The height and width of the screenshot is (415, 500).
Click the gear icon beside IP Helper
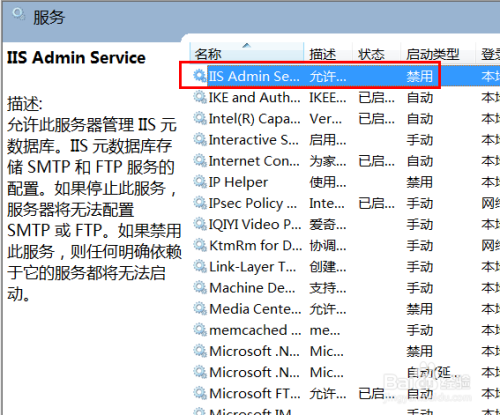pos(200,182)
